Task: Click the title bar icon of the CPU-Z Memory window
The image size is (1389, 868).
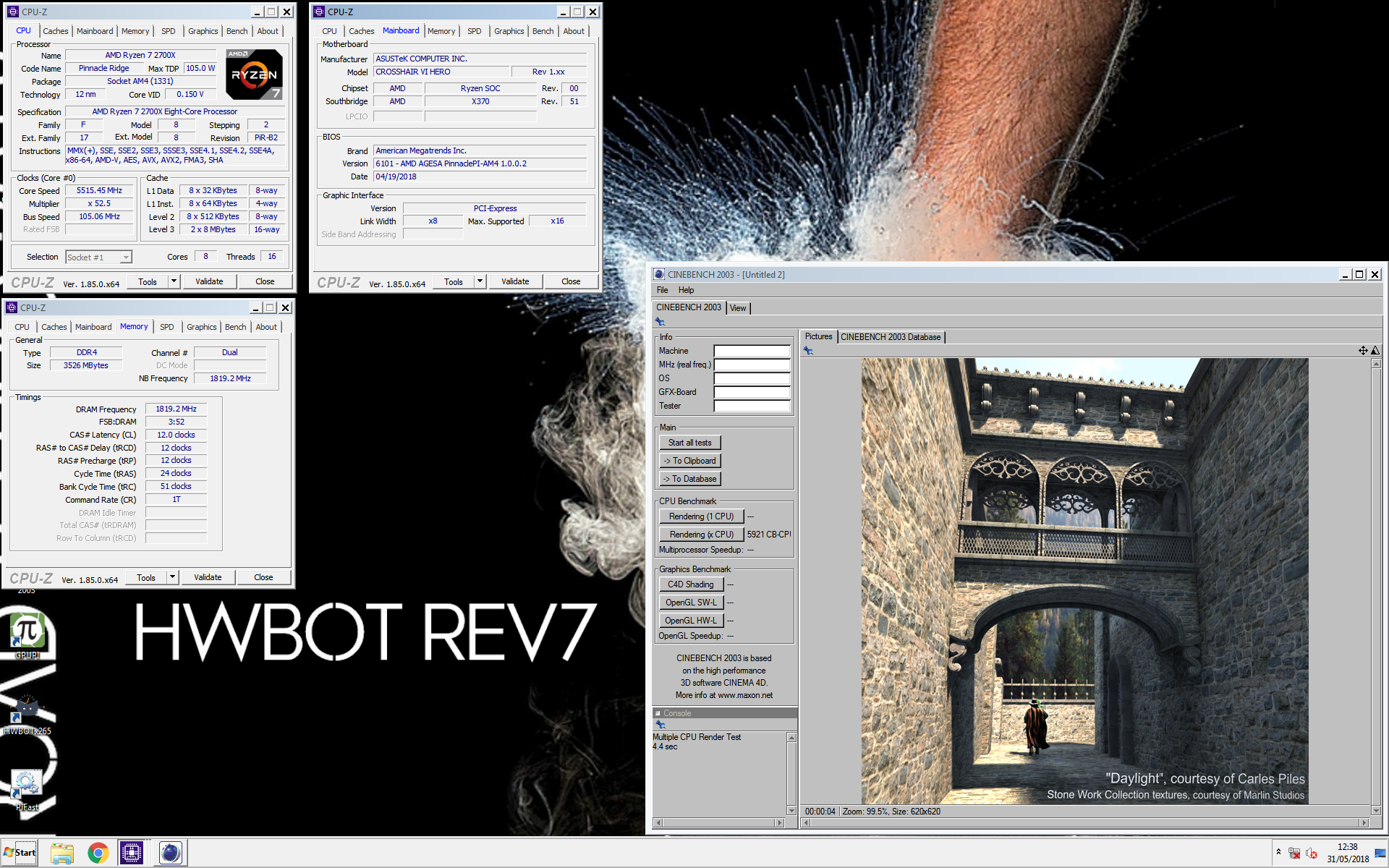Action: coord(12,307)
